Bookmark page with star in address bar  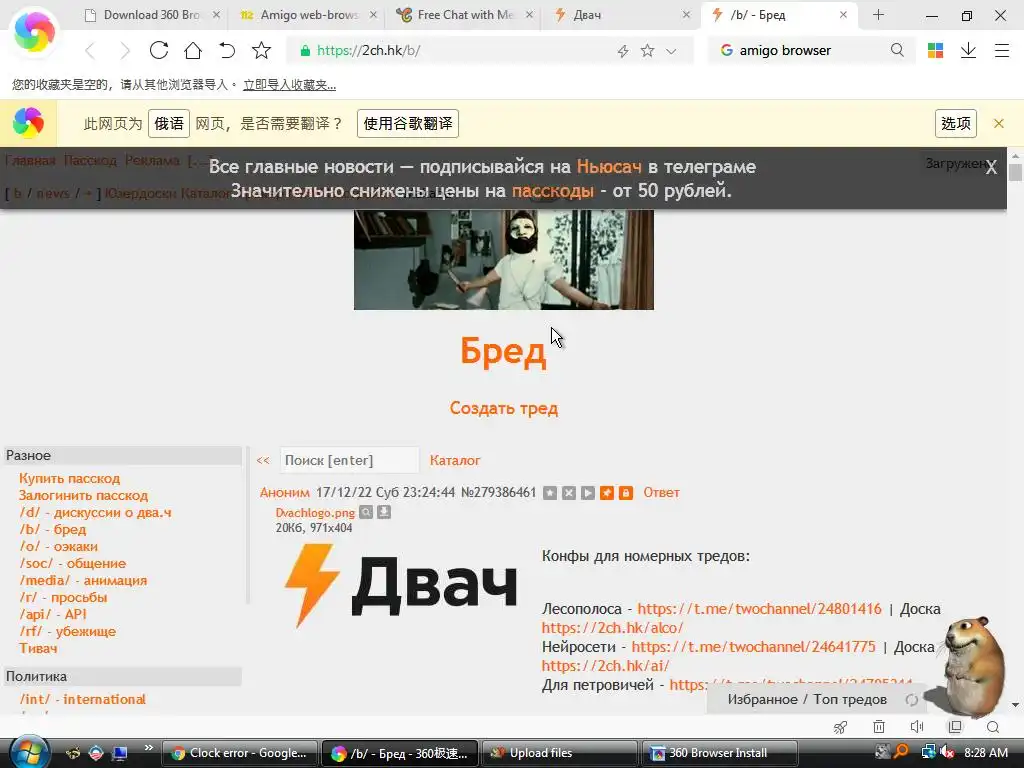point(647,50)
